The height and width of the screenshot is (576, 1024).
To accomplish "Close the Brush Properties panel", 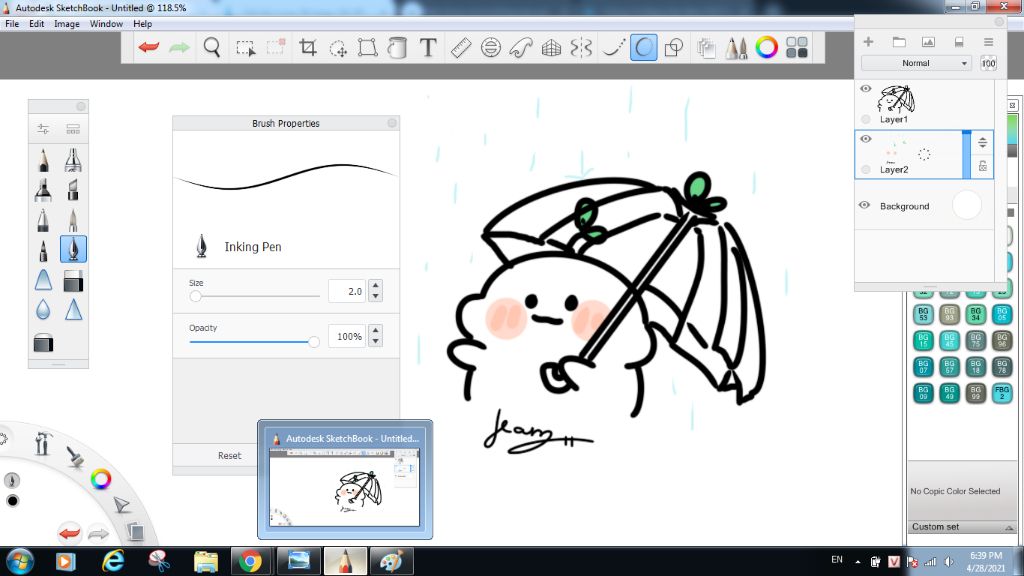I will pyautogui.click(x=392, y=123).
